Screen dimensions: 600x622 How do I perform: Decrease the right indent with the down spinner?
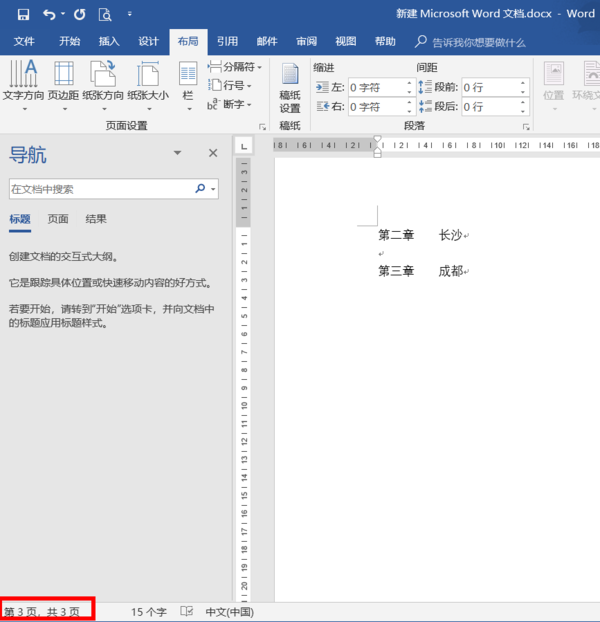(x=410, y=111)
